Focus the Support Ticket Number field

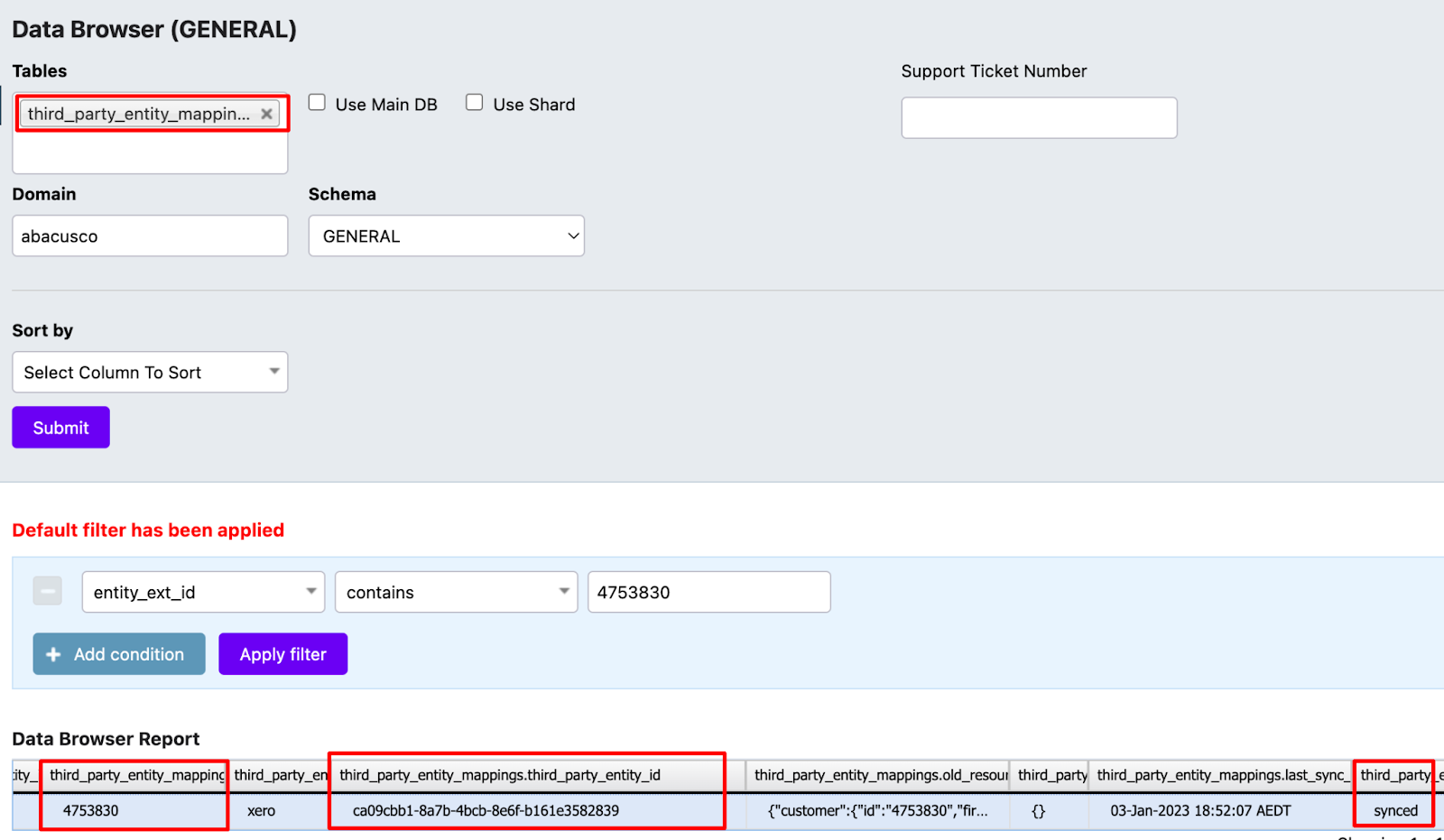tap(1039, 118)
